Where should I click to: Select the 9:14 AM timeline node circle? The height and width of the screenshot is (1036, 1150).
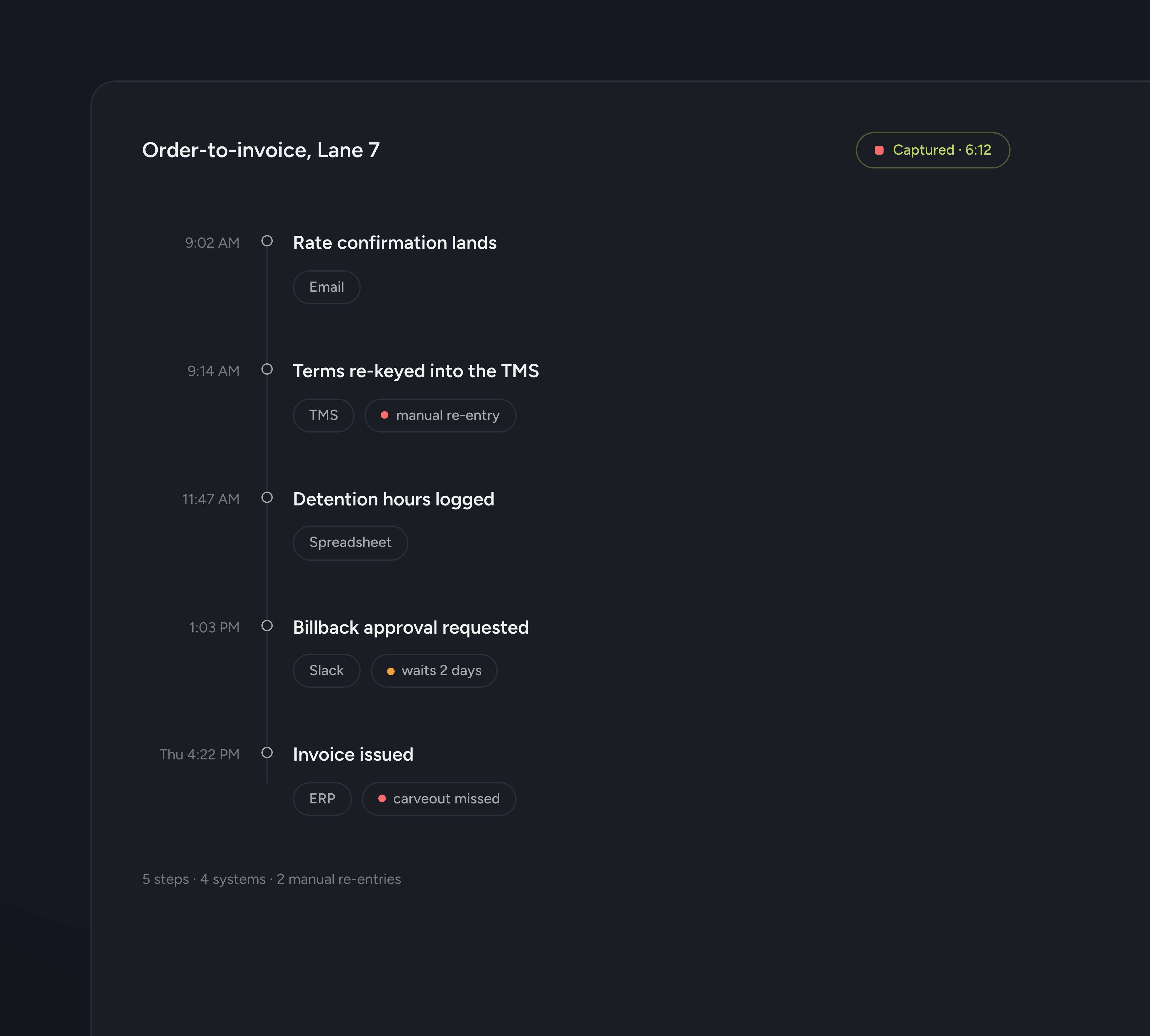click(267, 369)
